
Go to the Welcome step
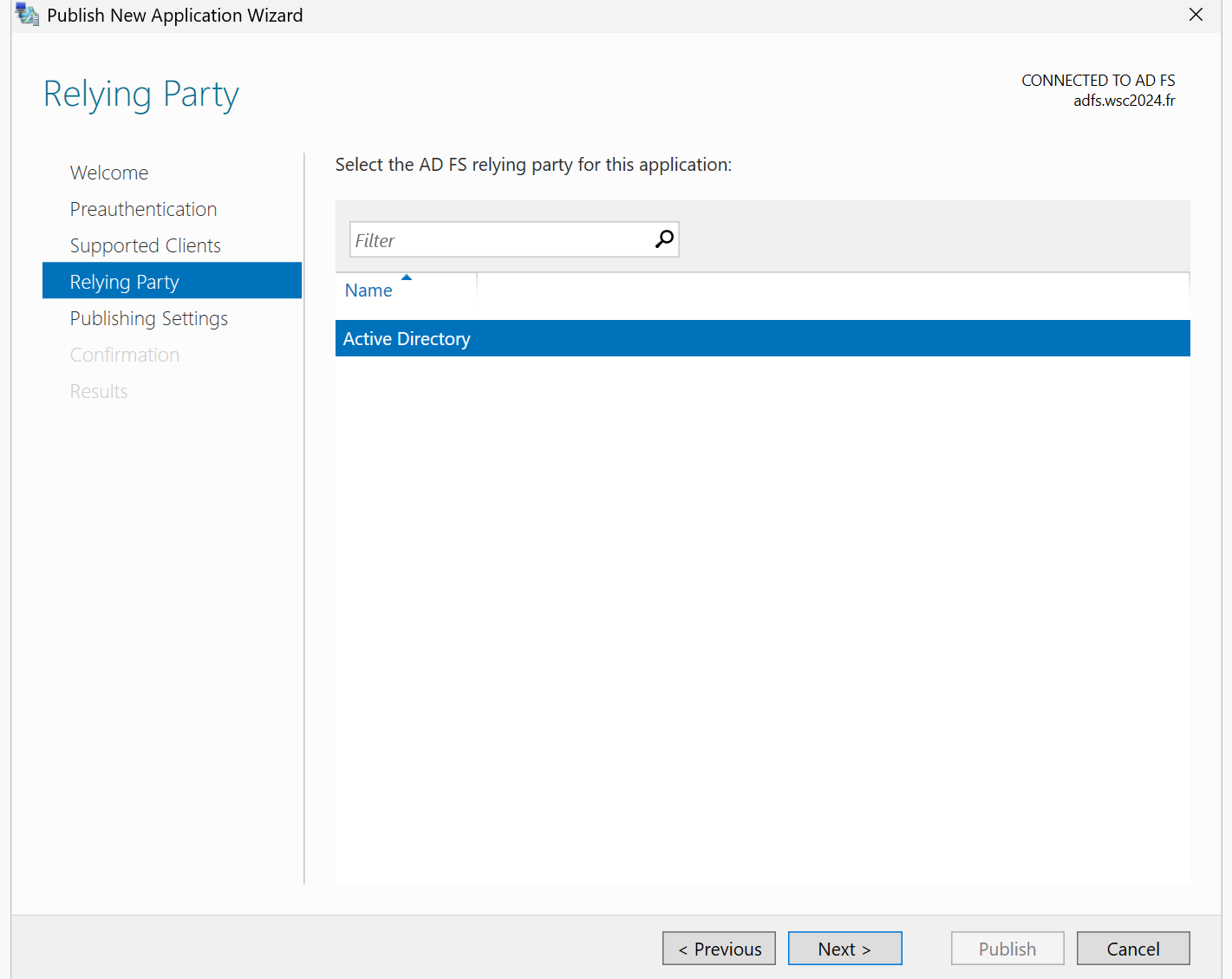tap(109, 173)
